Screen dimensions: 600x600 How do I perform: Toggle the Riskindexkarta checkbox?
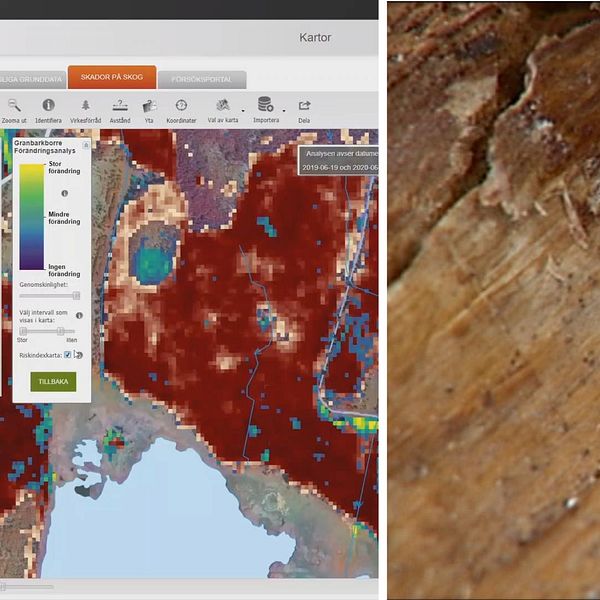tap(68, 355)
